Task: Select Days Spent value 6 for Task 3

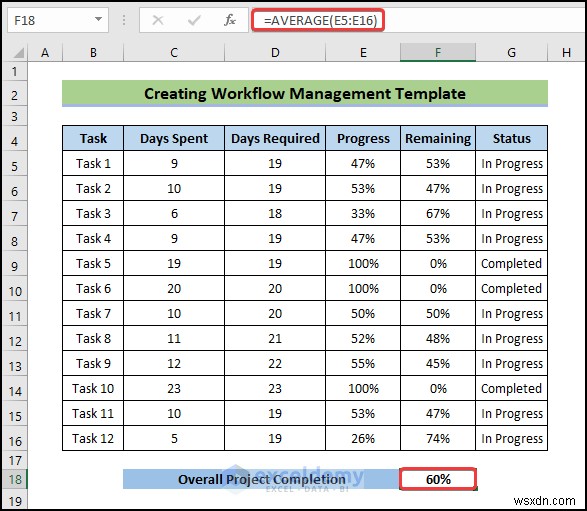Action: click(x=174, y=213)
